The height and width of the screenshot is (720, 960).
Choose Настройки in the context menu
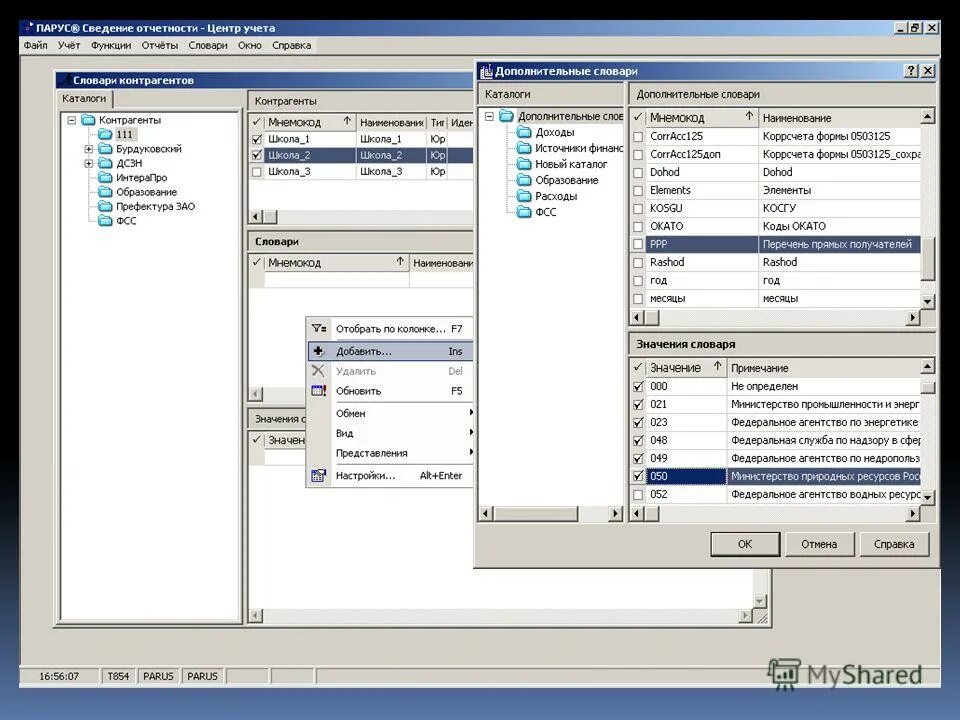(390, 476)
